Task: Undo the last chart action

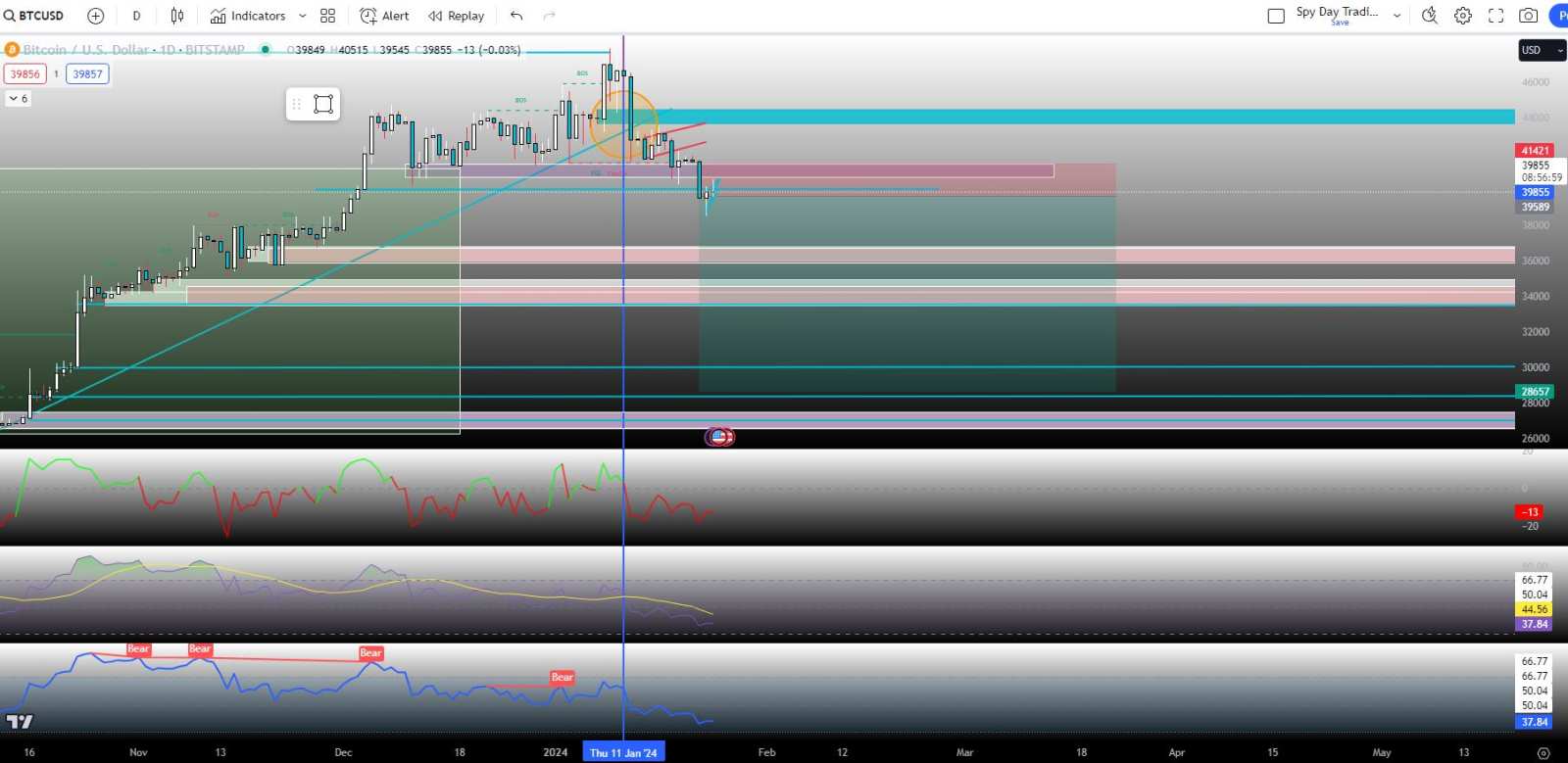Action: (516, 16)
